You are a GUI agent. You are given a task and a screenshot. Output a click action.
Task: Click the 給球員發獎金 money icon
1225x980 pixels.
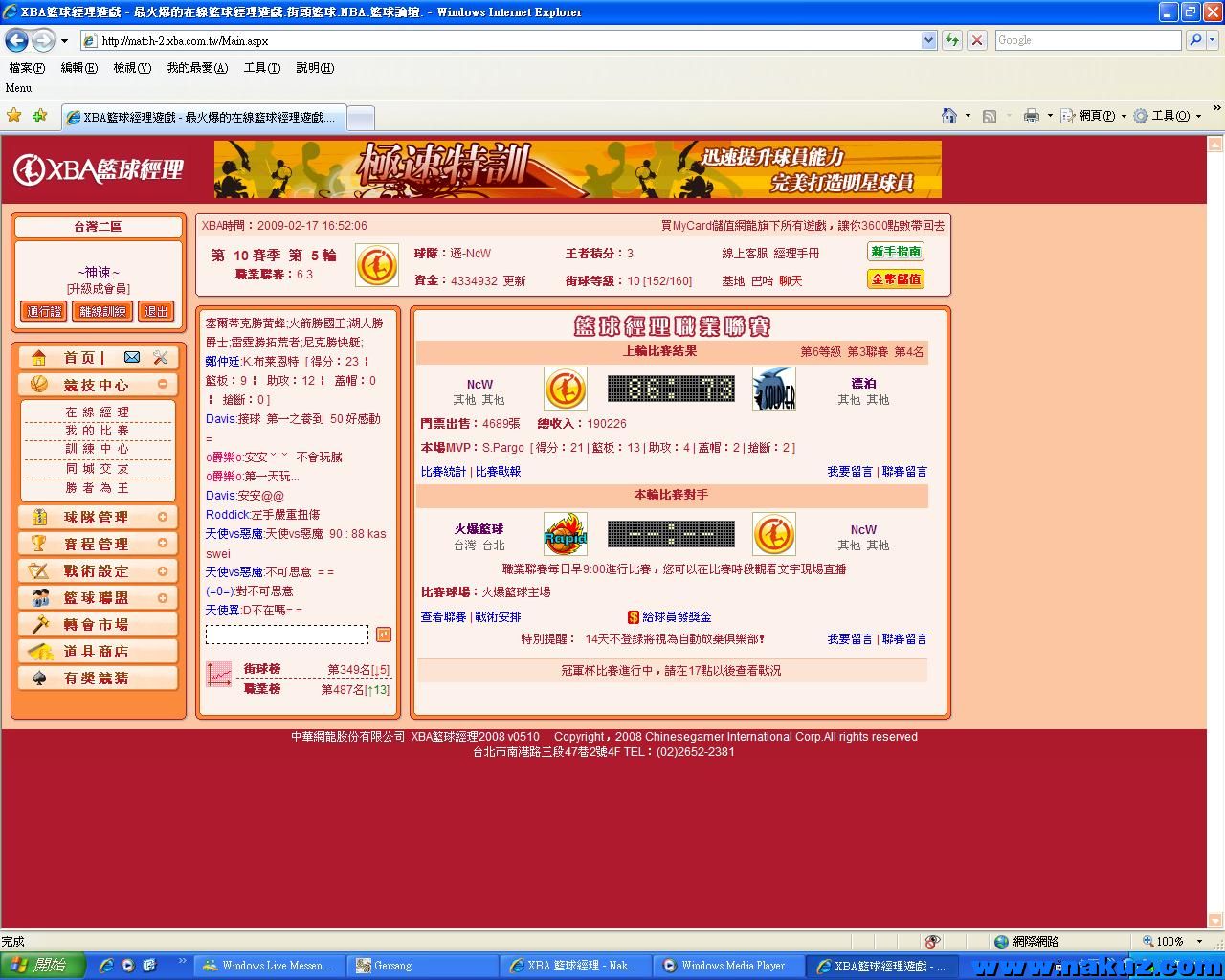click(x=633, y=617)
